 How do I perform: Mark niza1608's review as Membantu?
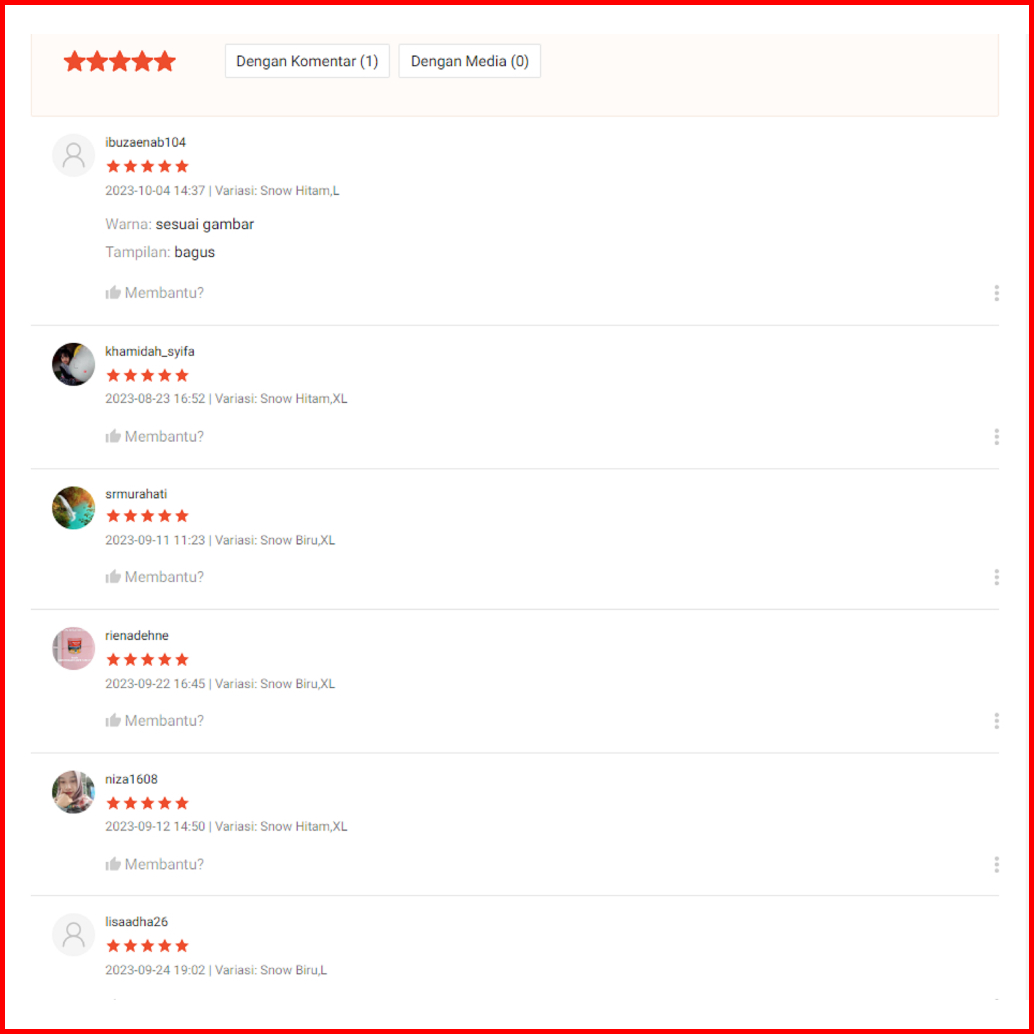[x=155, y=864]
